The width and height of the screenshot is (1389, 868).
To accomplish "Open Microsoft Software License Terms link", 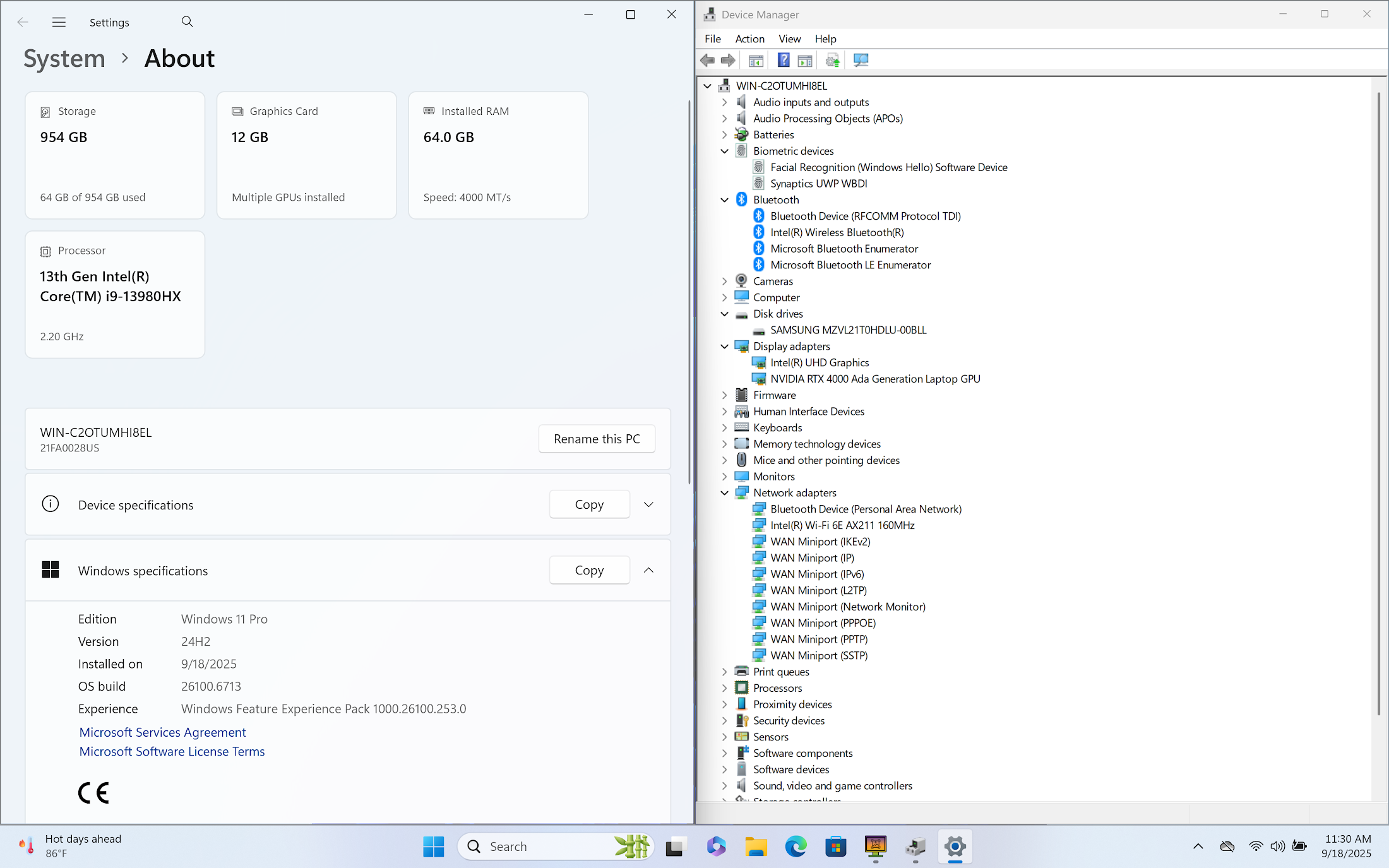I will pos(172,751).
